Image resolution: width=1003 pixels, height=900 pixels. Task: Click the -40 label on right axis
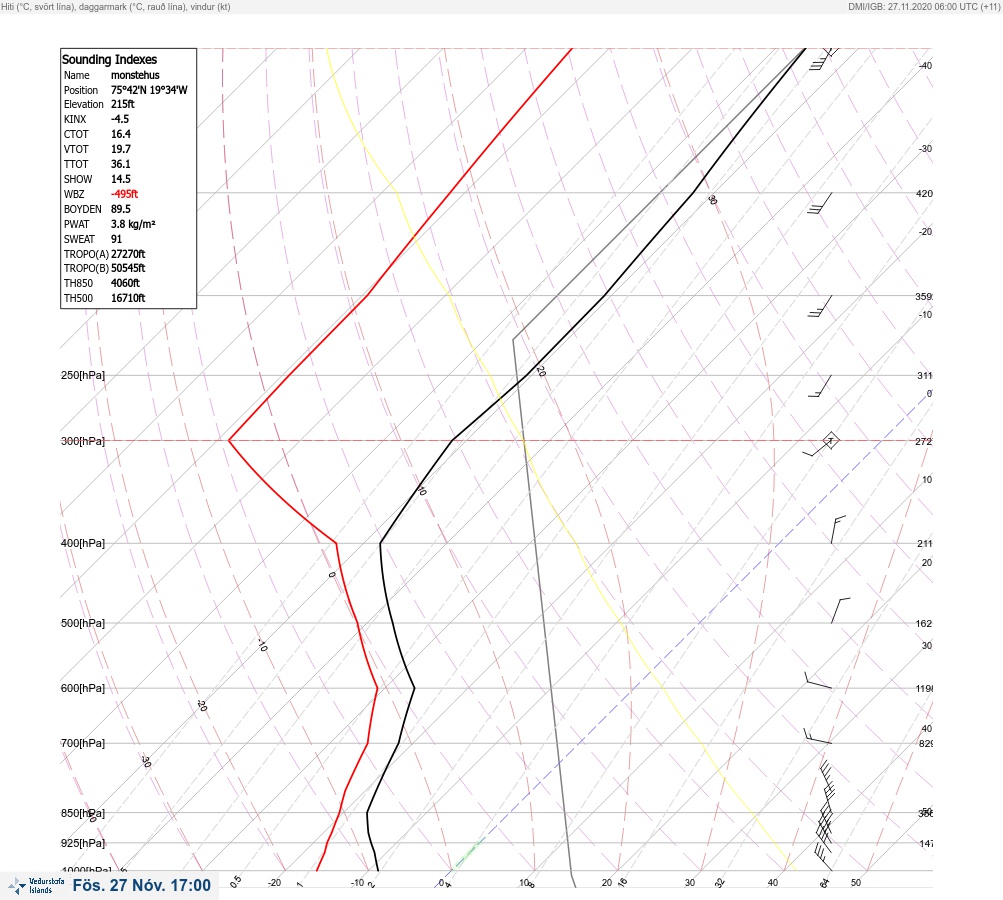point(926,66)
